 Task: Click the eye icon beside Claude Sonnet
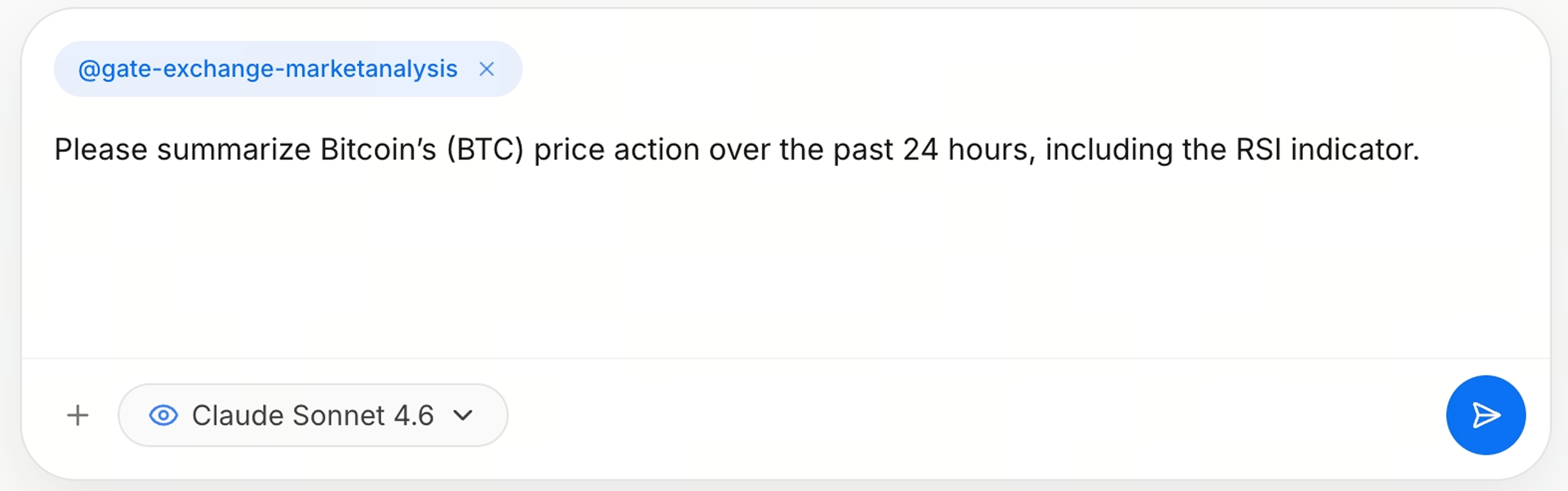click(x=163, y=416)
